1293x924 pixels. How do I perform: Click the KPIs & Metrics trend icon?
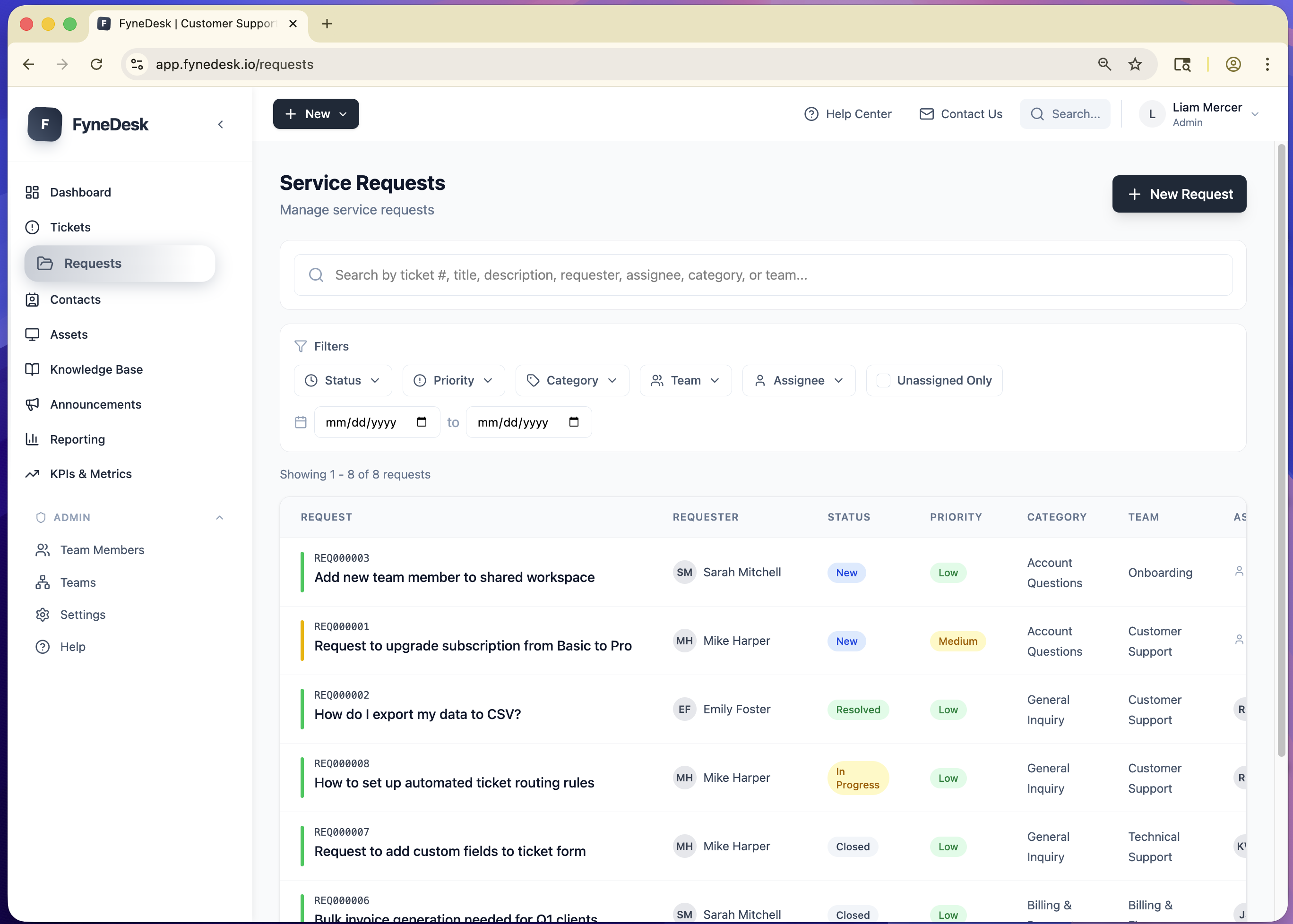click(33, 473)
